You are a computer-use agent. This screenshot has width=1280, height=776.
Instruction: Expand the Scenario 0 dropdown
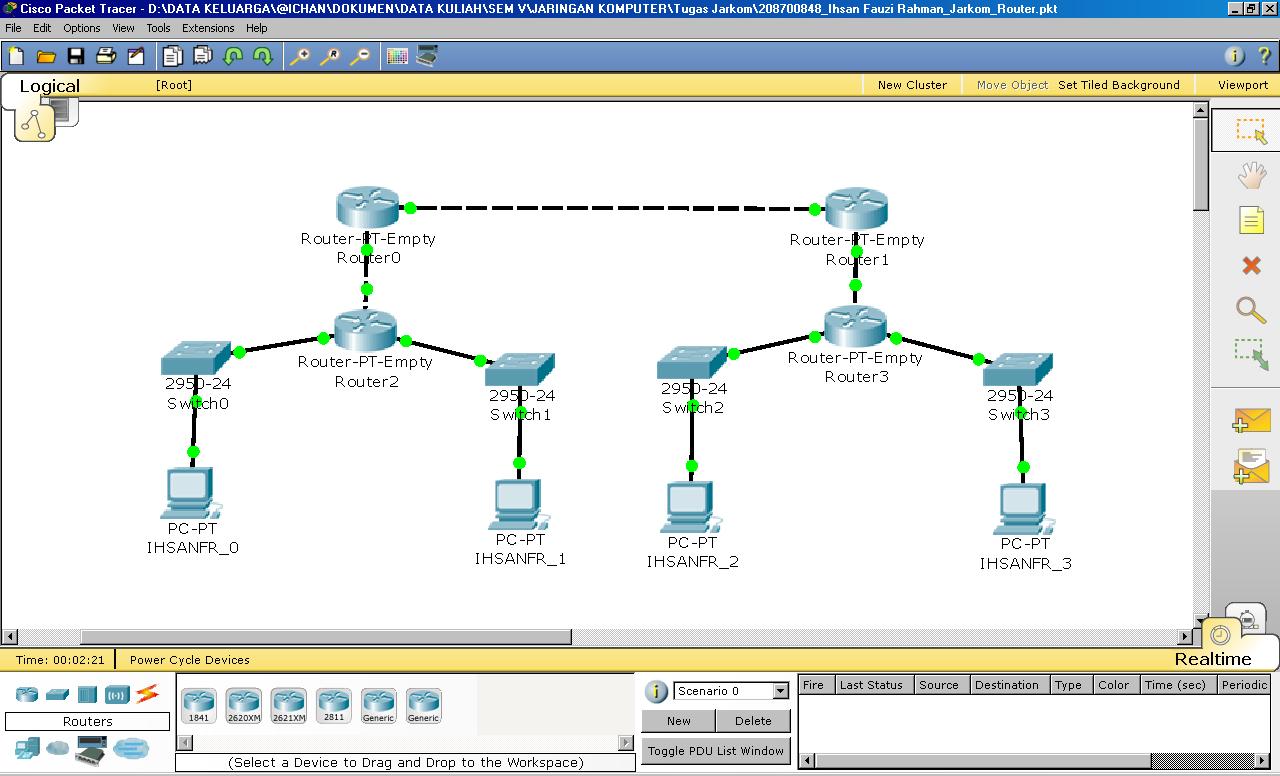tap(781, 691)
